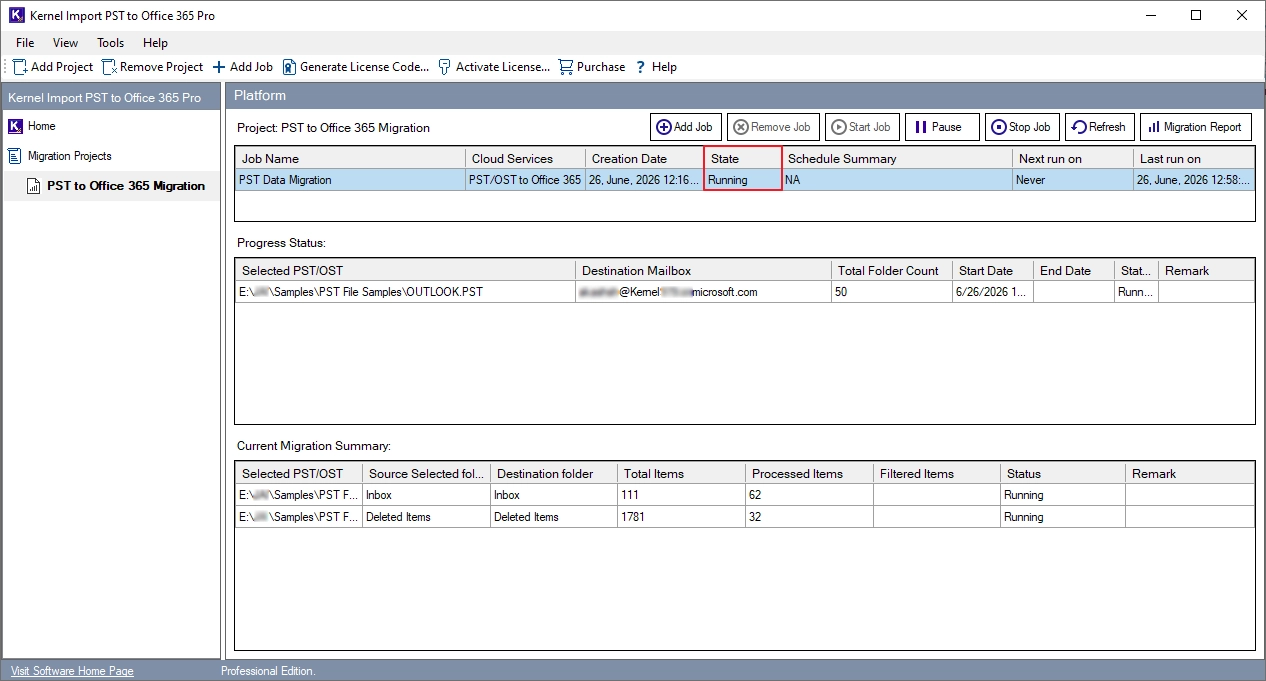The width and height of the screenshot is (1266, 681).
Task: Open the View menu
Action: [x=66, y=43]
